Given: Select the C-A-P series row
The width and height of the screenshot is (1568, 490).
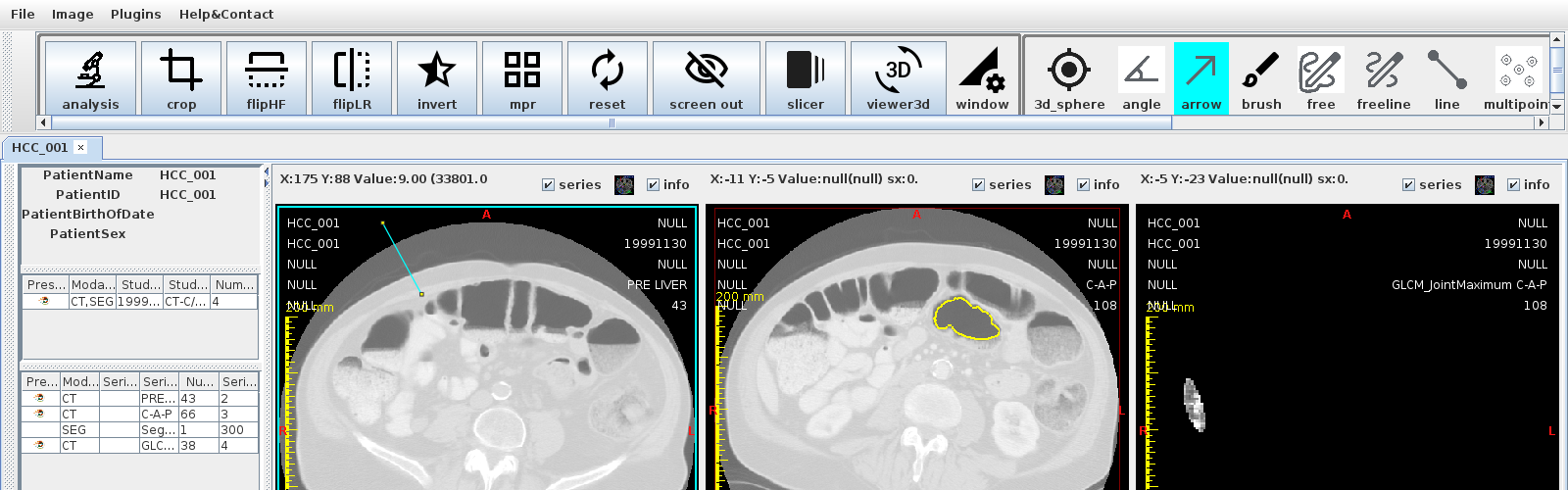Looking at the screenshot, I should click(140, 415).
